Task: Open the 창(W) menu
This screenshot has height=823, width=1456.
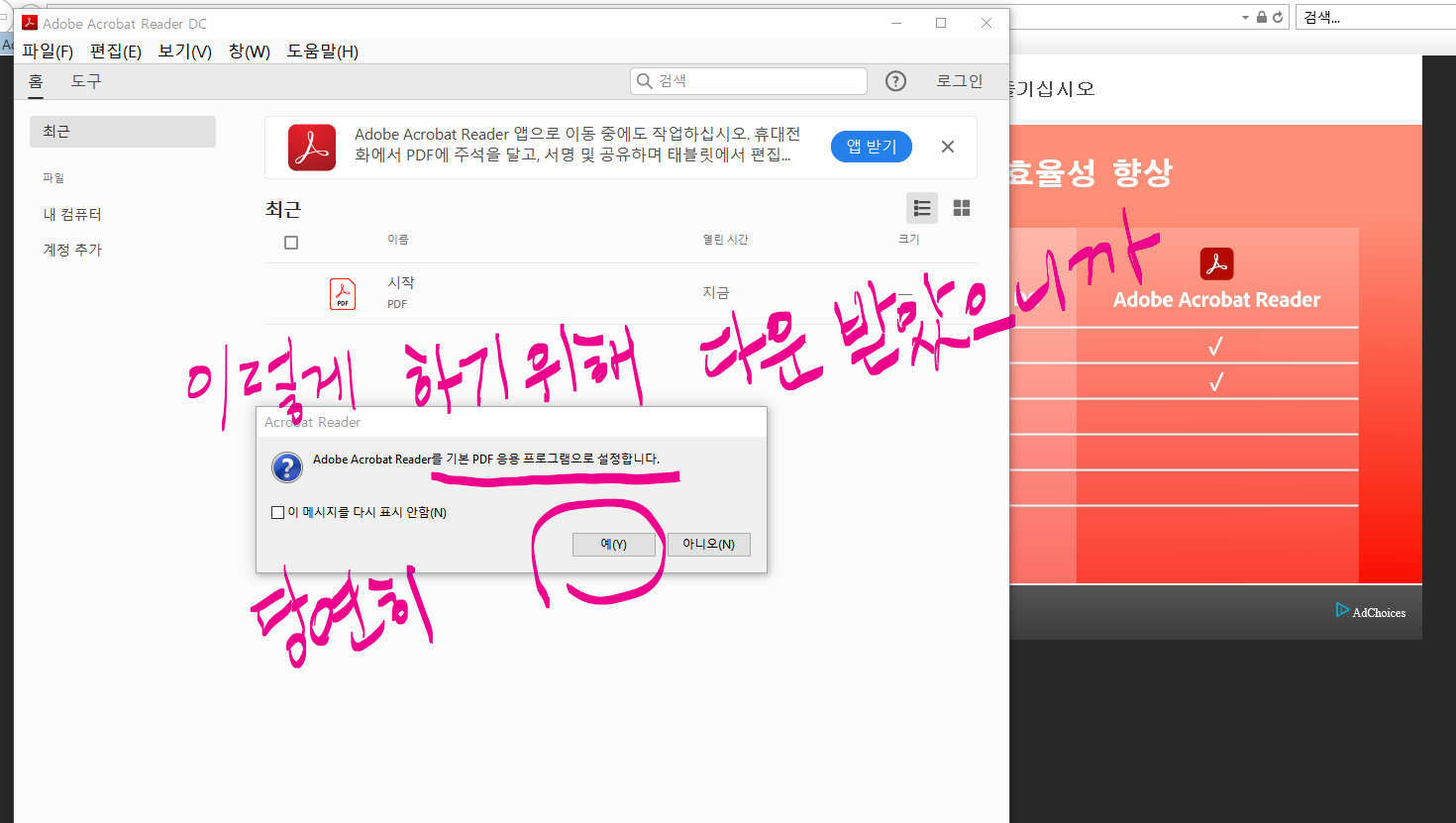Action: [x=250, y=51]
